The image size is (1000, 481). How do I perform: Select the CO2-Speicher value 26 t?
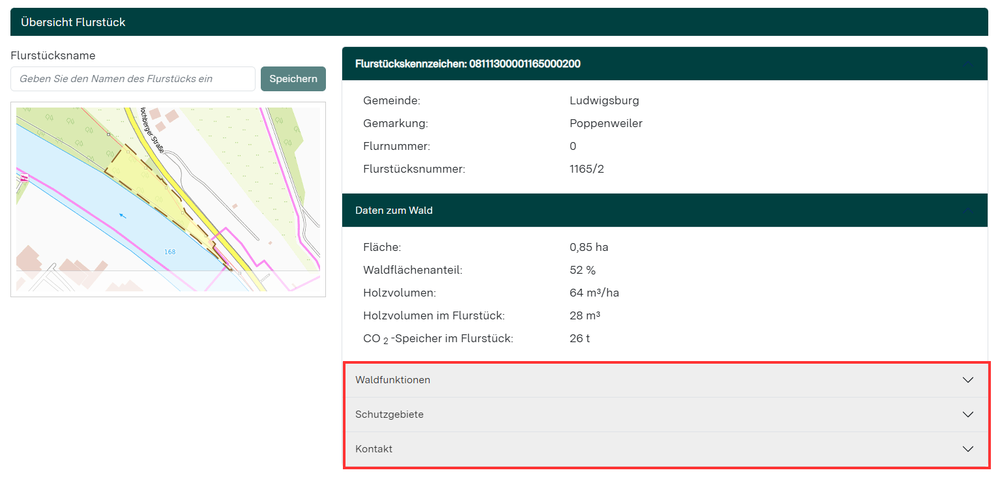point(580,339)
